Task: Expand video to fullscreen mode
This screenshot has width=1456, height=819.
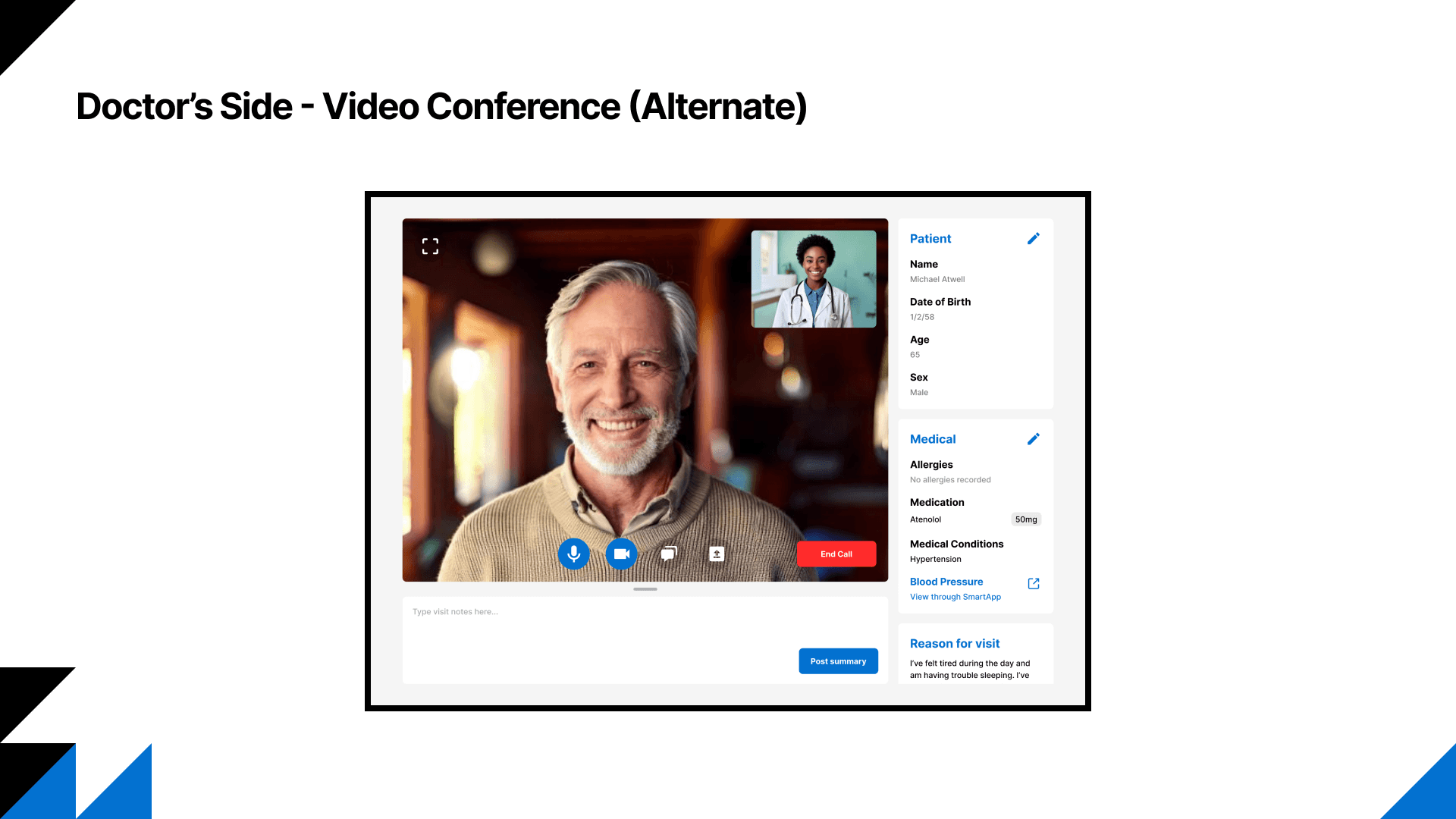Action: 430,246
